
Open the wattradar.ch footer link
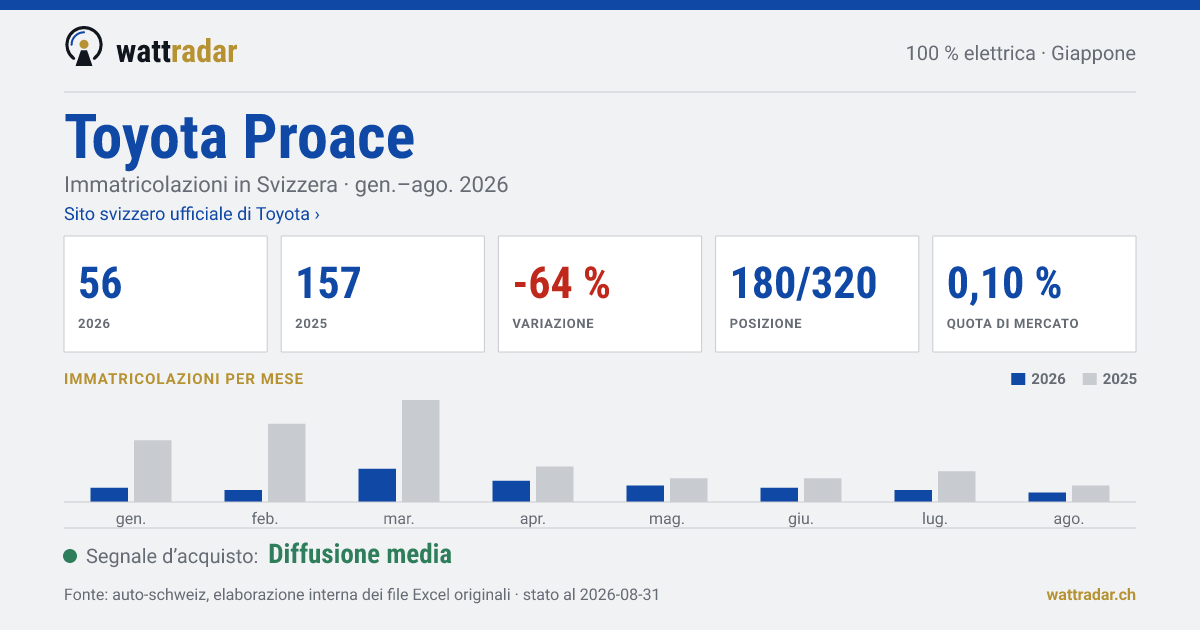1091,595
